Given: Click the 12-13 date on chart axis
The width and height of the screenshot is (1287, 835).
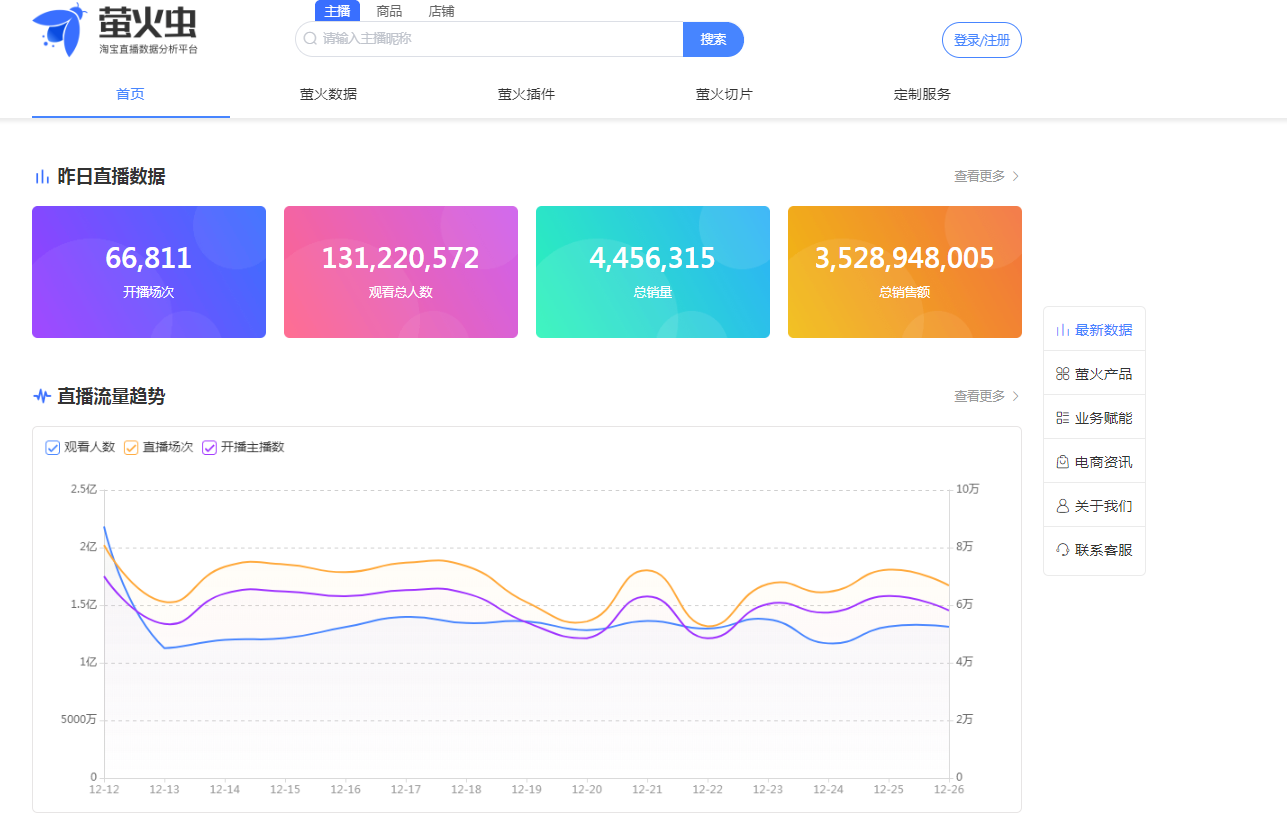Looking at the screenshot, I should point(165,790).
